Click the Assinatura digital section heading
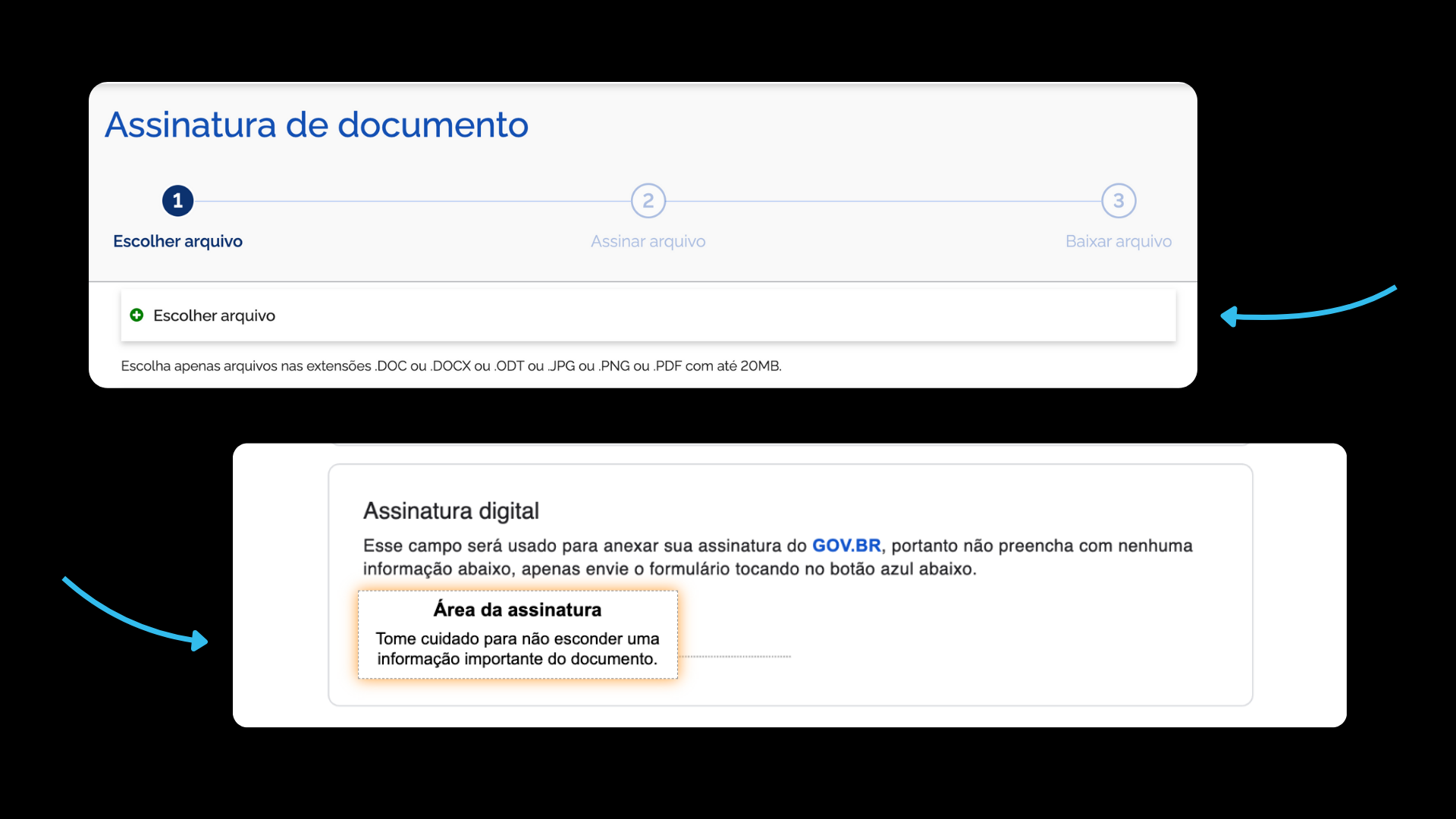1456x819 pixels. tap(451, 511)
